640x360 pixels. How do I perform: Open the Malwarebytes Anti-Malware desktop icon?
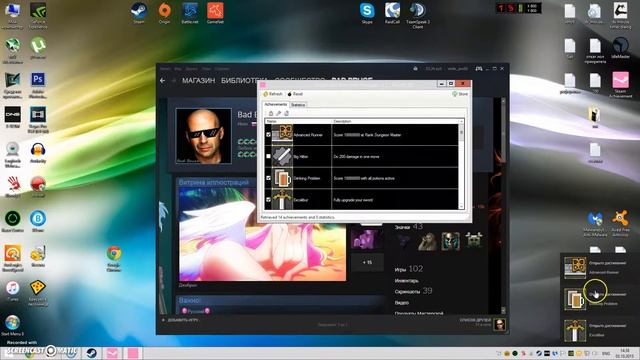(595, 224)
